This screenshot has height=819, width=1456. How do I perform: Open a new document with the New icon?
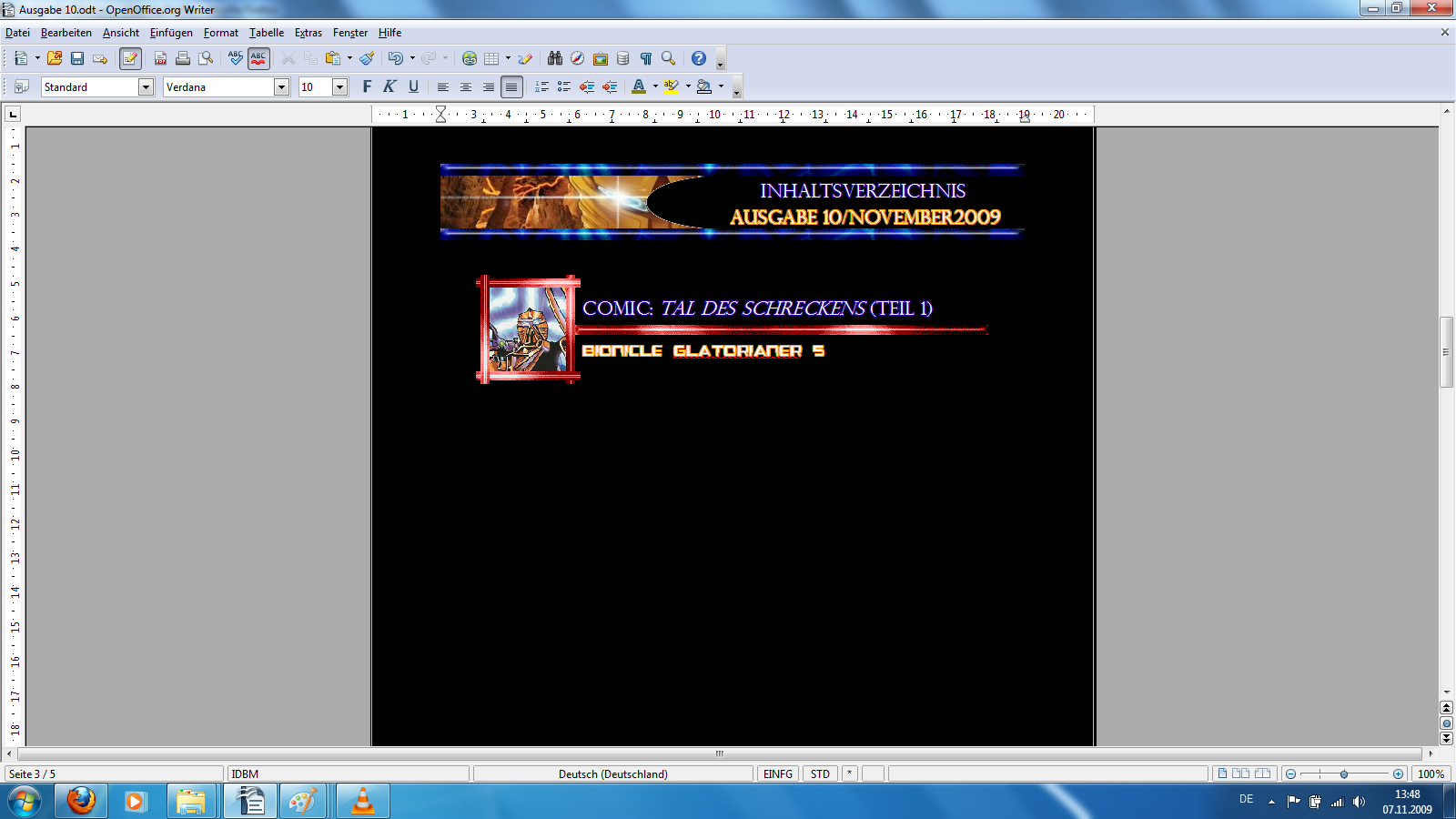[20, 59]
